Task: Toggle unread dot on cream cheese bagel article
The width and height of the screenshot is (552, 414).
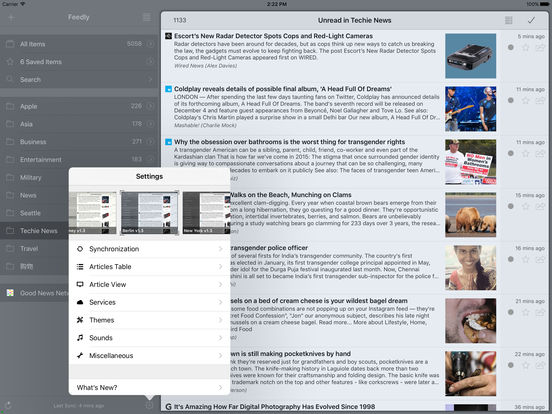Action: coord(511,312)
